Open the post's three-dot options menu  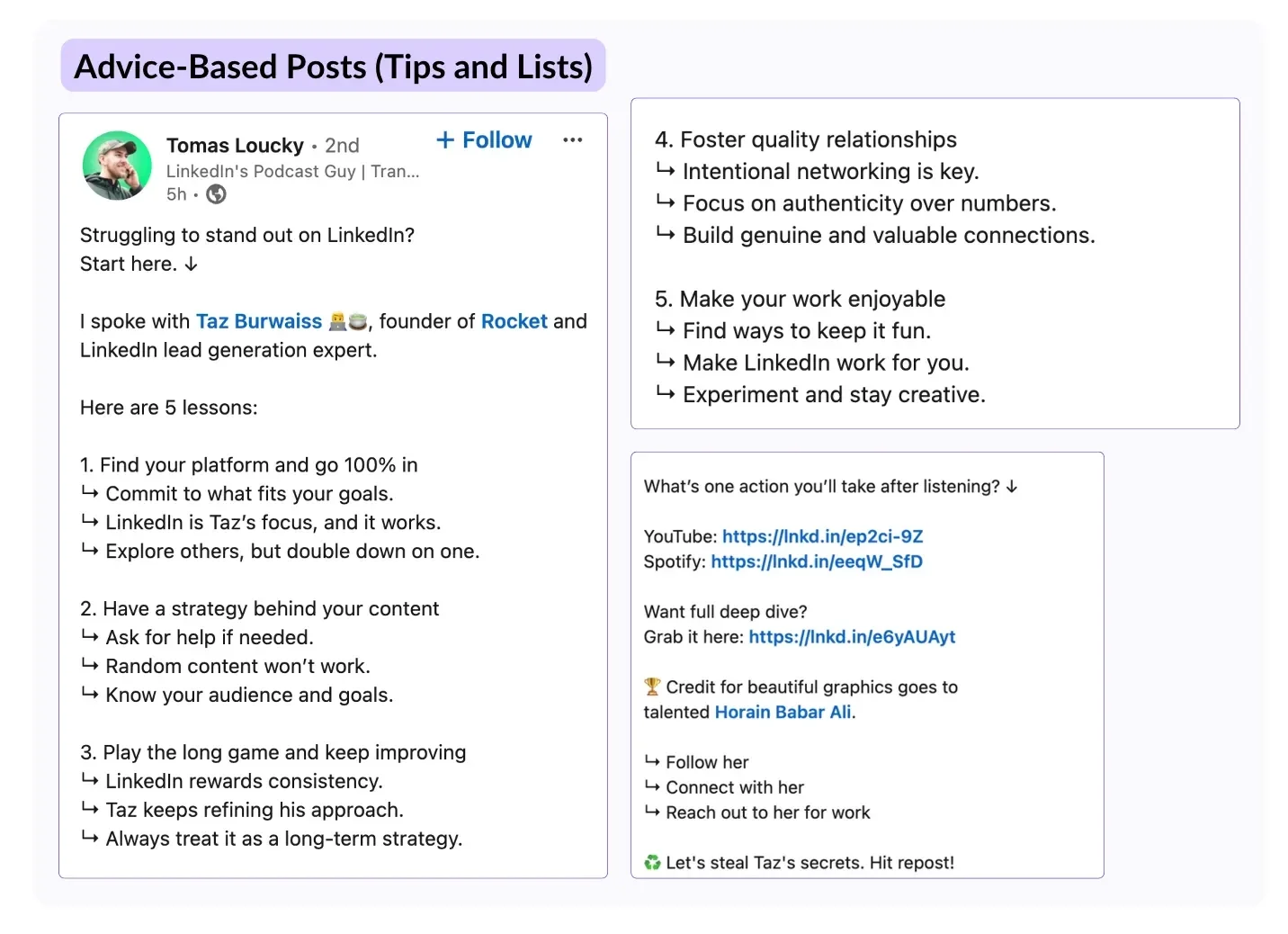[x=572, y=140]
